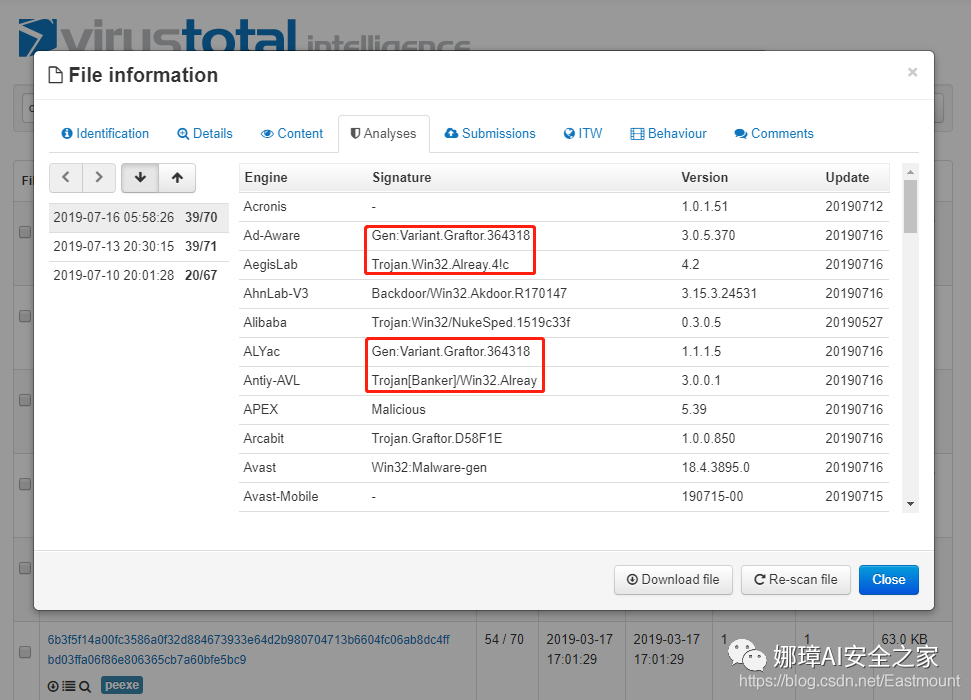Open the 6b3f5f14a00fc... hash link in background
Image resolution: width=971 pixels, height=700 pixels.
coord(248,640)
